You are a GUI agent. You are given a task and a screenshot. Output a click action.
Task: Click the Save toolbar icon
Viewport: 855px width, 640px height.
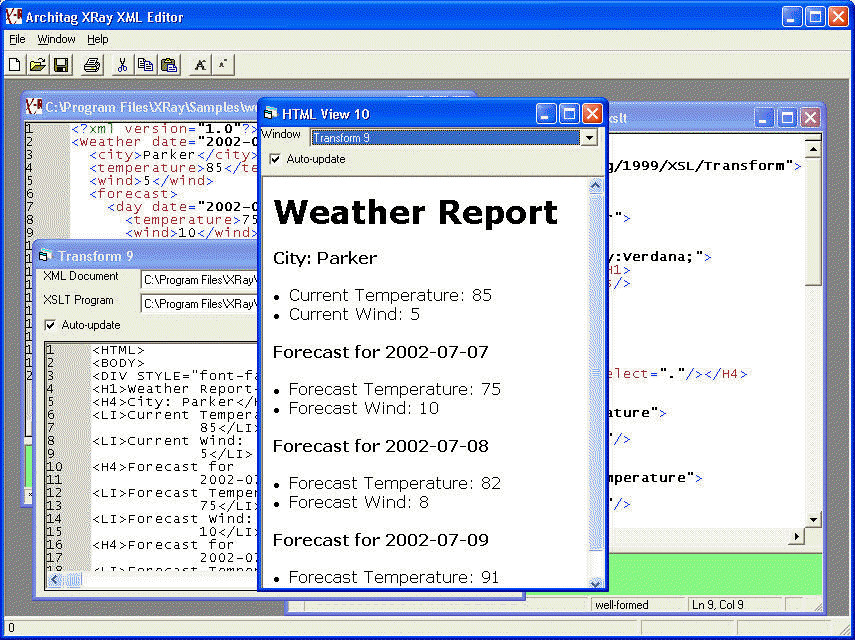click(x=61, y=65)
